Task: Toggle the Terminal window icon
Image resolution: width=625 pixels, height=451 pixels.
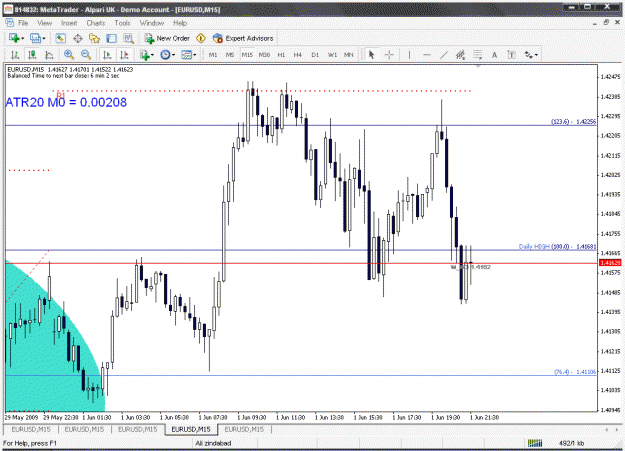Action: [111, 38]
